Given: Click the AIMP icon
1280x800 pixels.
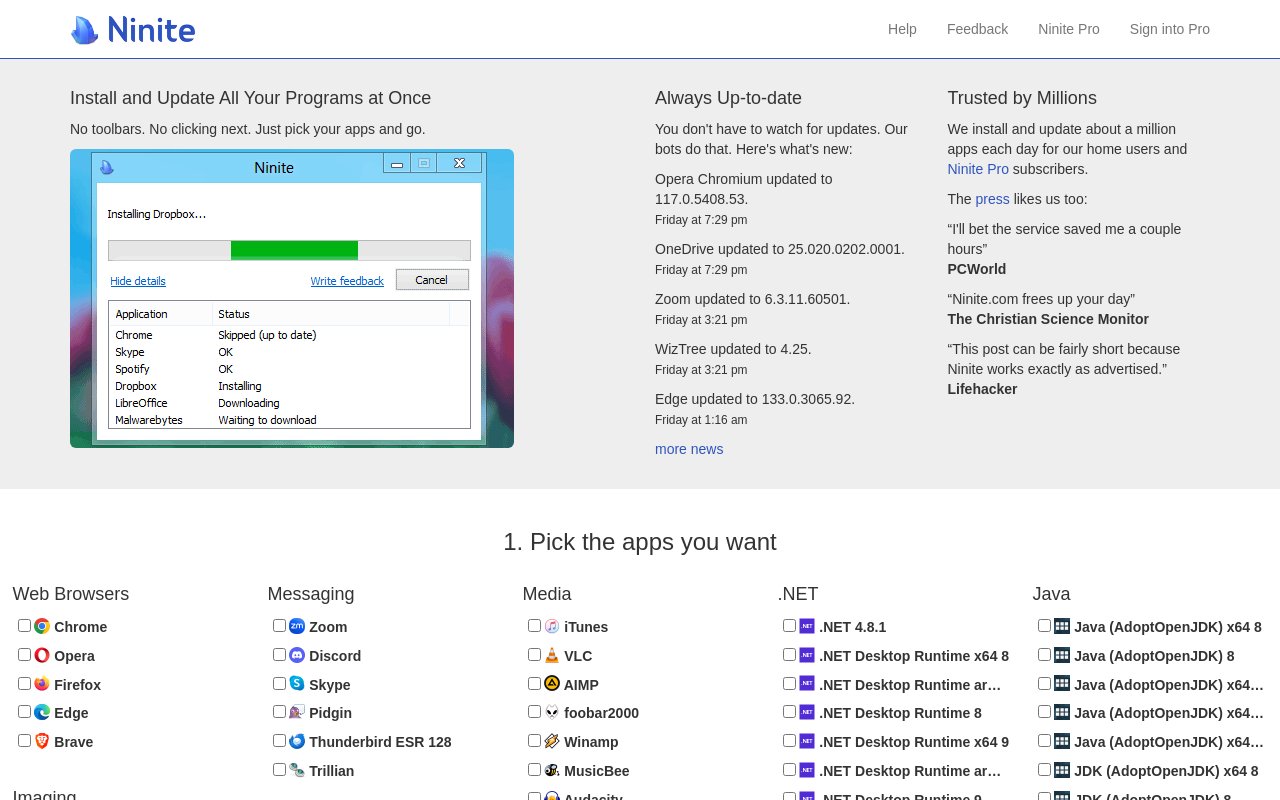Looking at the screenshot, I should coord(552,684).
